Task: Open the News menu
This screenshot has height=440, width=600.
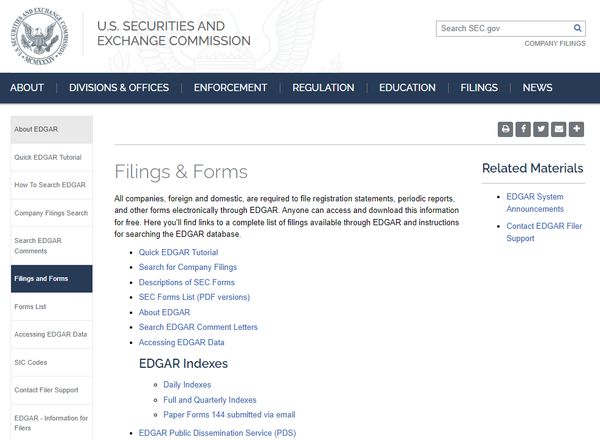Action: click(x=538, y=88)
